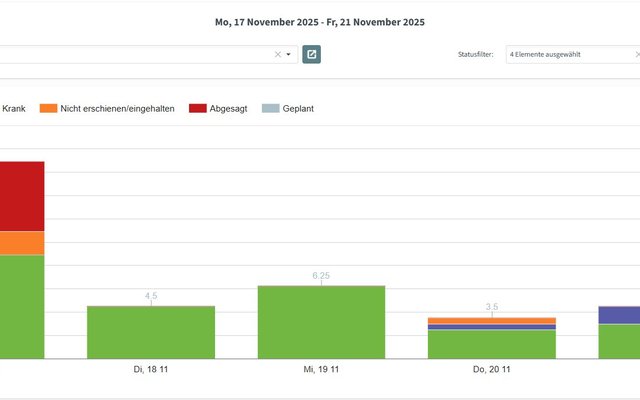The width and height of the screenshot is (640, 400).
Task: Toggle the Abgesagt legend entry
Action: 218,109
